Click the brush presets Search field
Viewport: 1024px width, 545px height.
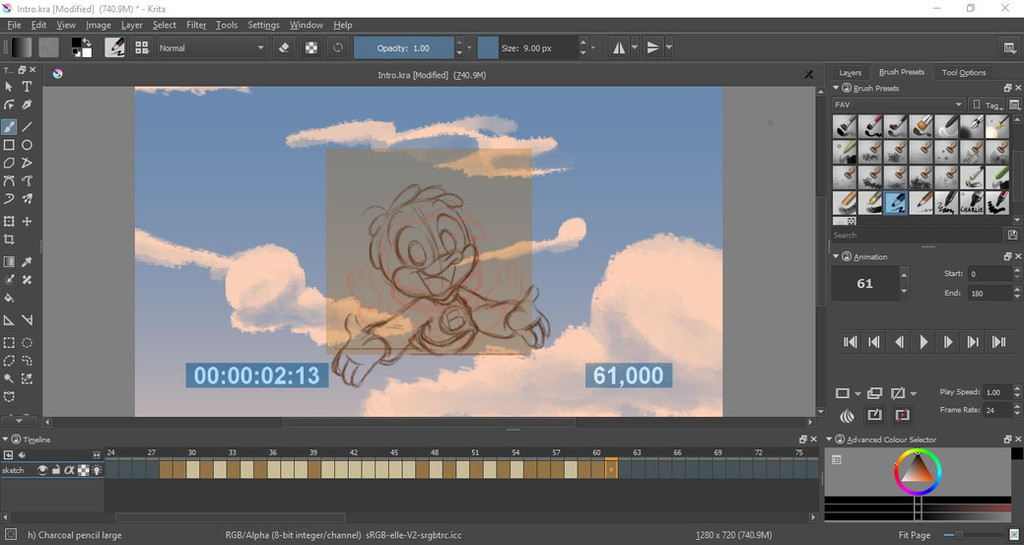(x=917, y=235)
